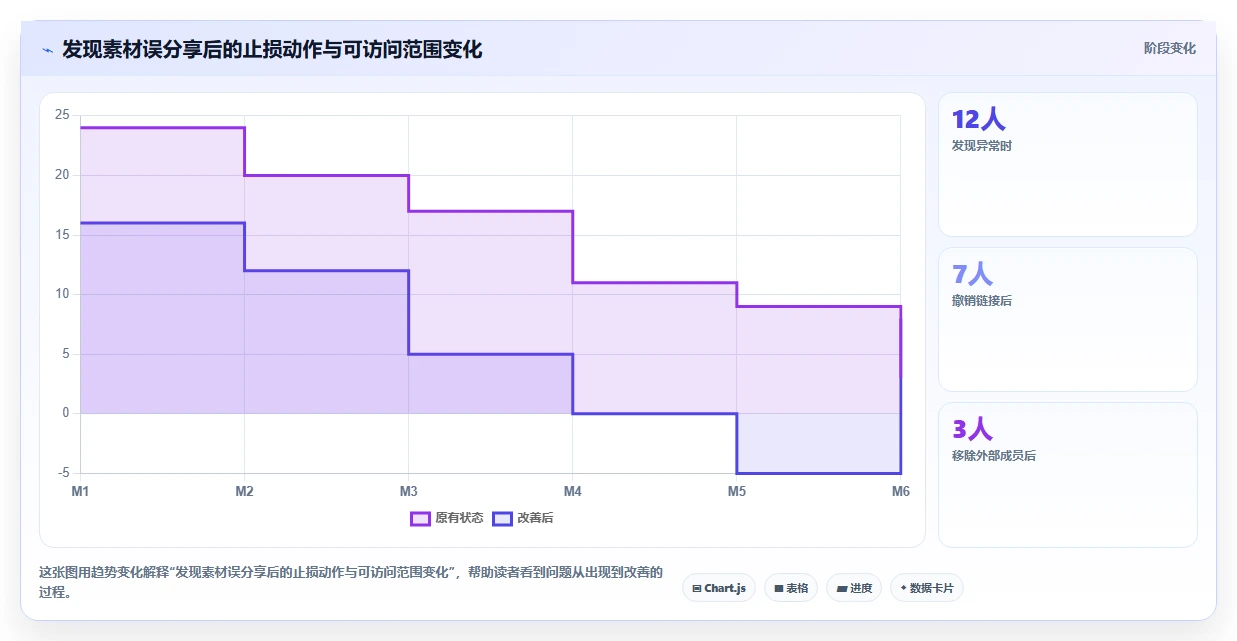
Task: Click the 撤销链接后 caption text
Action: coord(982,301)
